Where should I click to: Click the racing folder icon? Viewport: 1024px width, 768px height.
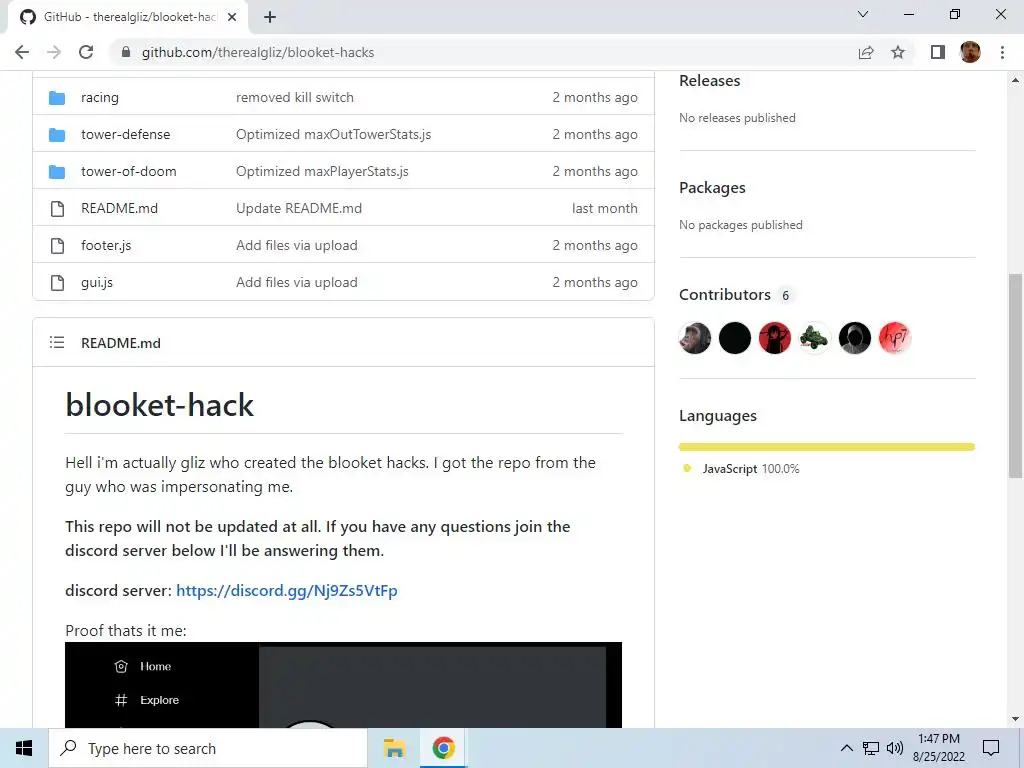(57, 98)
